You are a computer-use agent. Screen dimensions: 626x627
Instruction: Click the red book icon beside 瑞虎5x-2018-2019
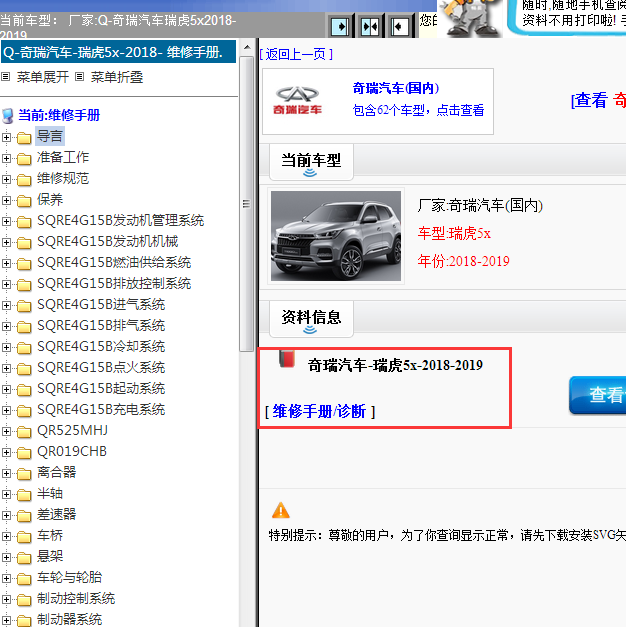point(287,359)
